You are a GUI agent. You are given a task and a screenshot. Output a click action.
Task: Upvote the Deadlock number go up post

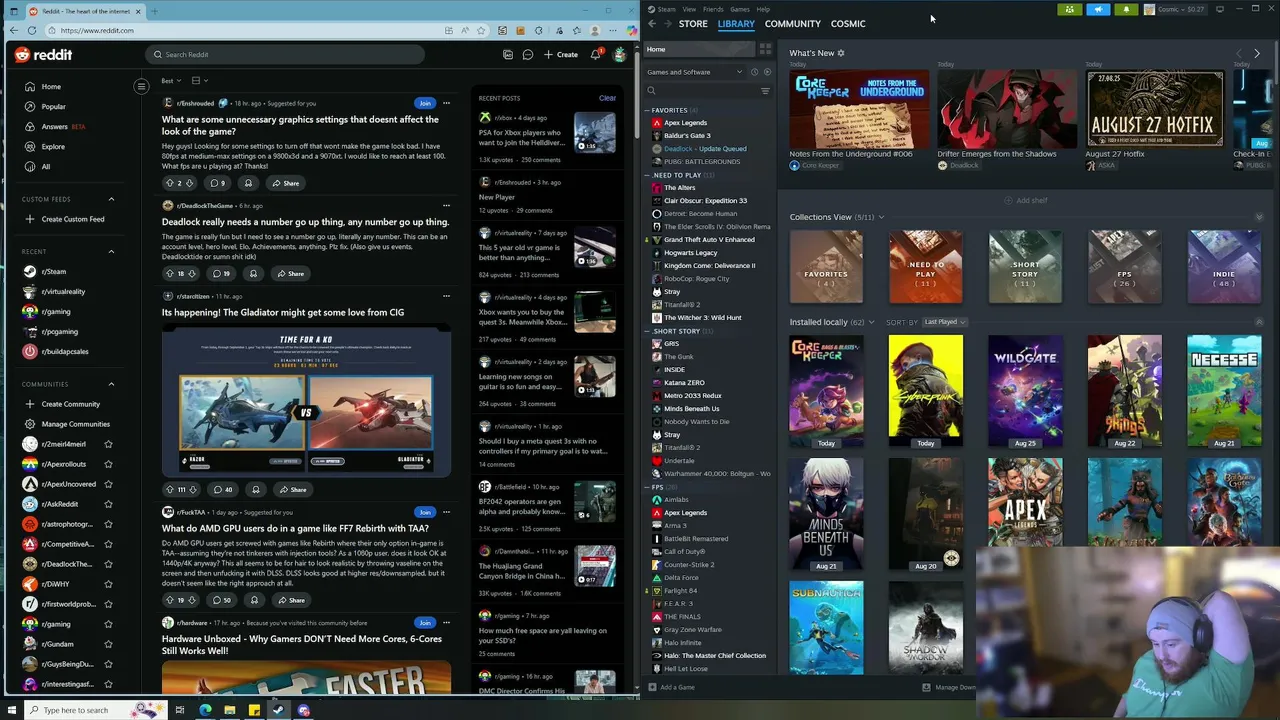pyautogui.click(x=169, y=273)
